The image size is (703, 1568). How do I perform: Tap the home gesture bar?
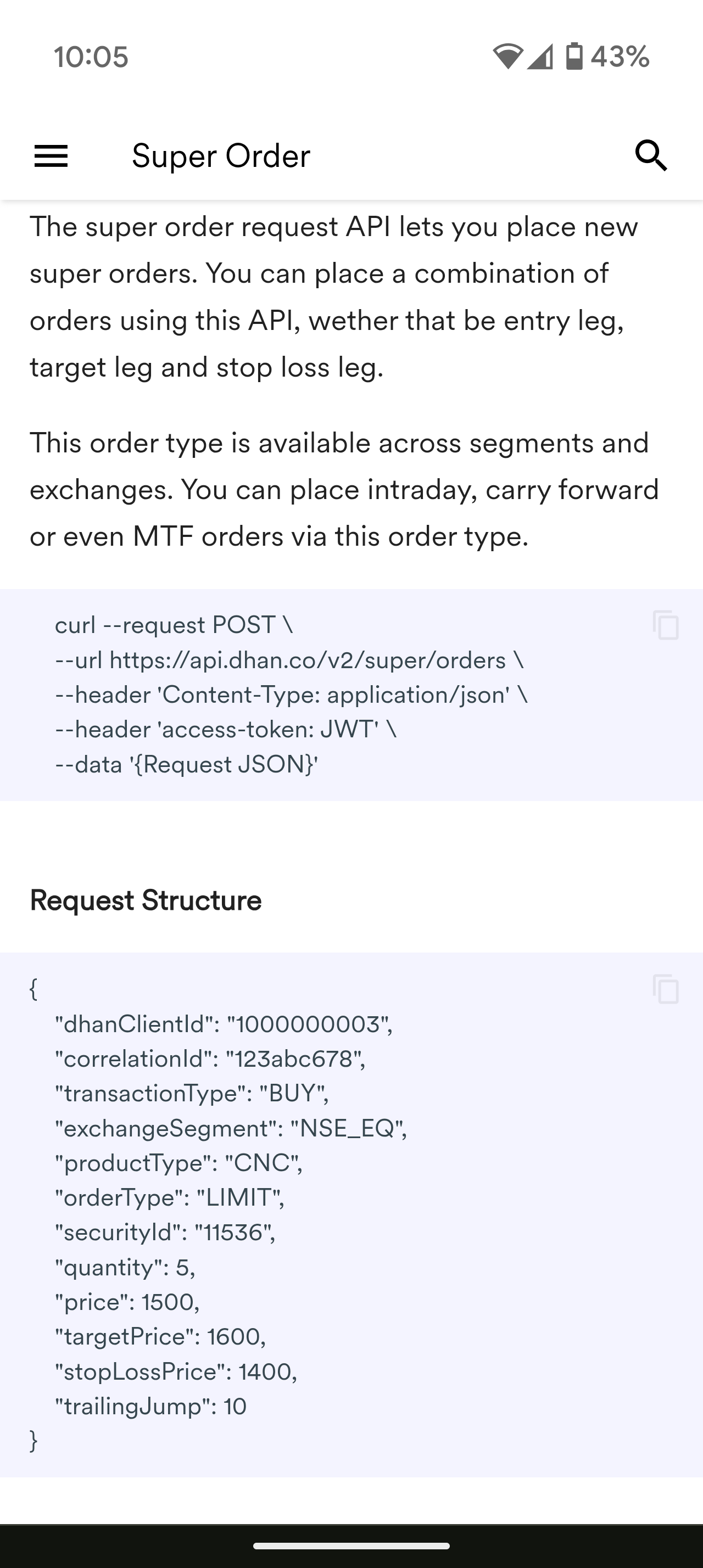[351, 1545]
